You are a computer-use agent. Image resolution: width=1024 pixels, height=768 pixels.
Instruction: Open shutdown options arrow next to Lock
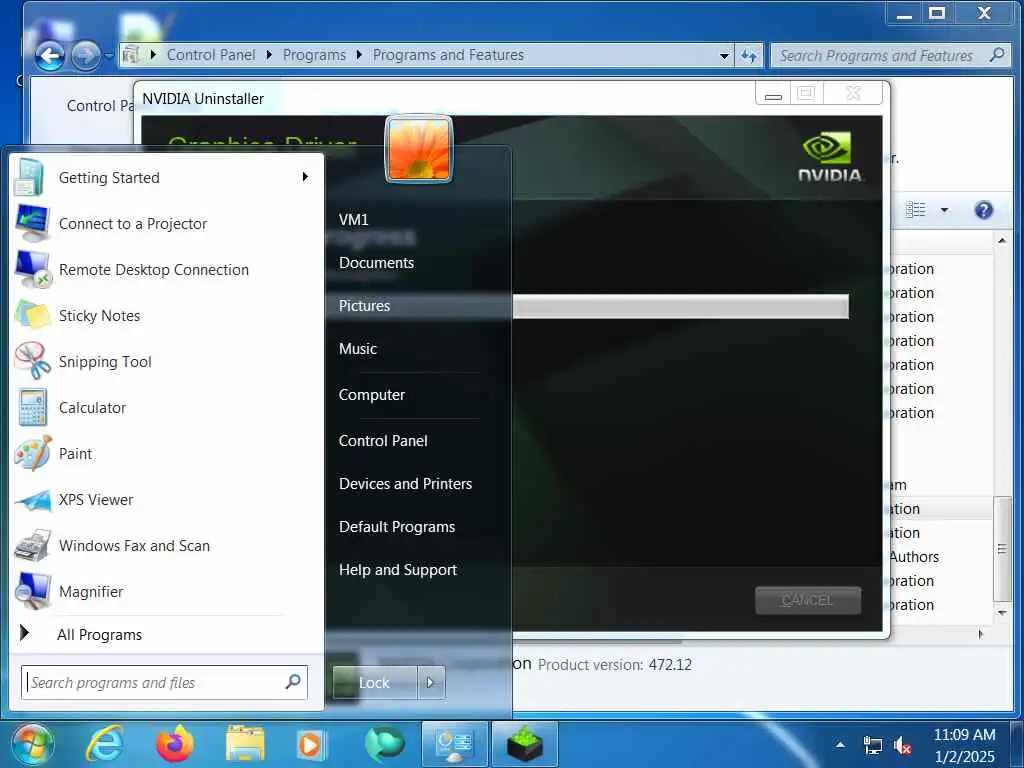[430, 682]
